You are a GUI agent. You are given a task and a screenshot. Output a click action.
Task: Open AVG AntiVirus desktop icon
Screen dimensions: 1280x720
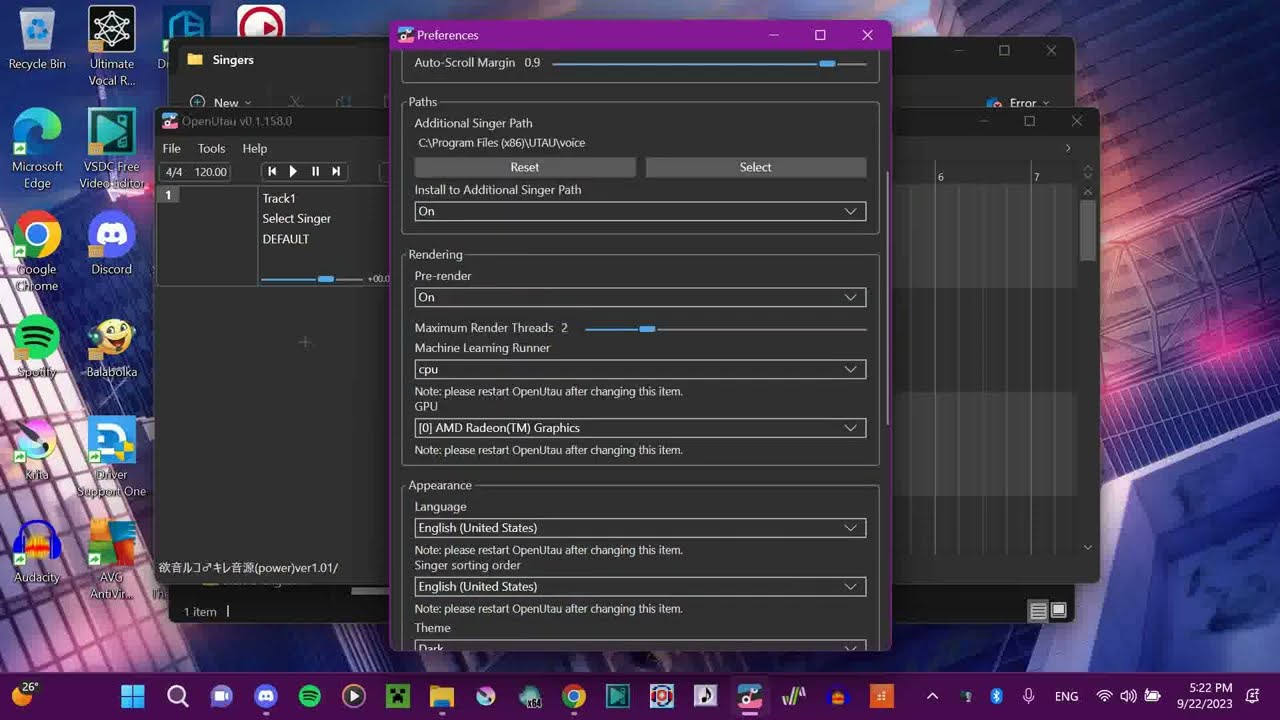click(112, 560)
